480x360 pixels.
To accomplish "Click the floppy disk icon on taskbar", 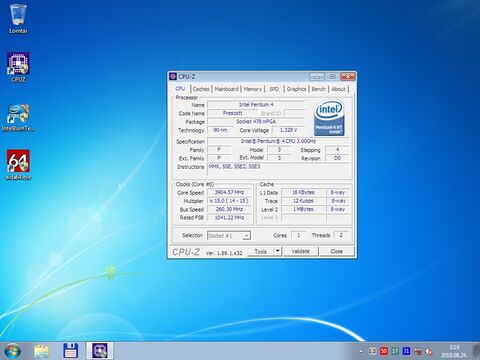I will tap(71, 351).
